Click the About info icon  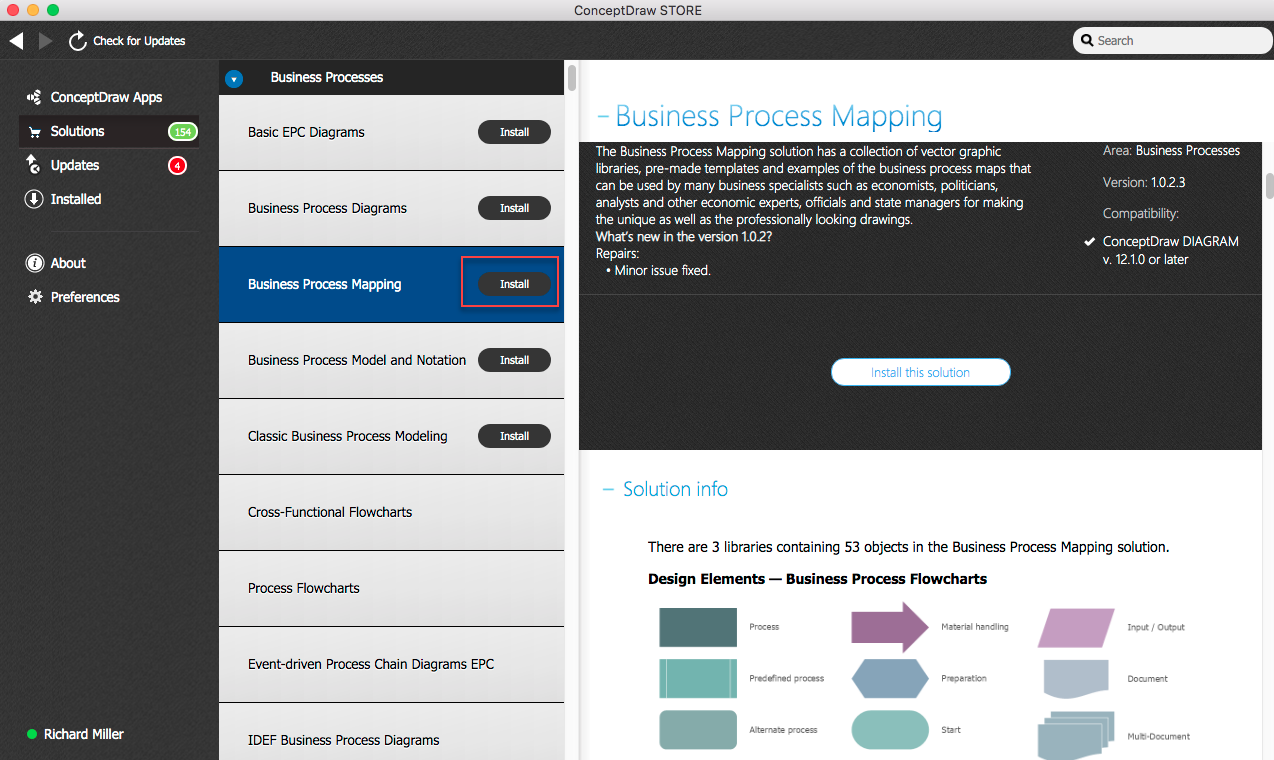click(x=34, y=263)
